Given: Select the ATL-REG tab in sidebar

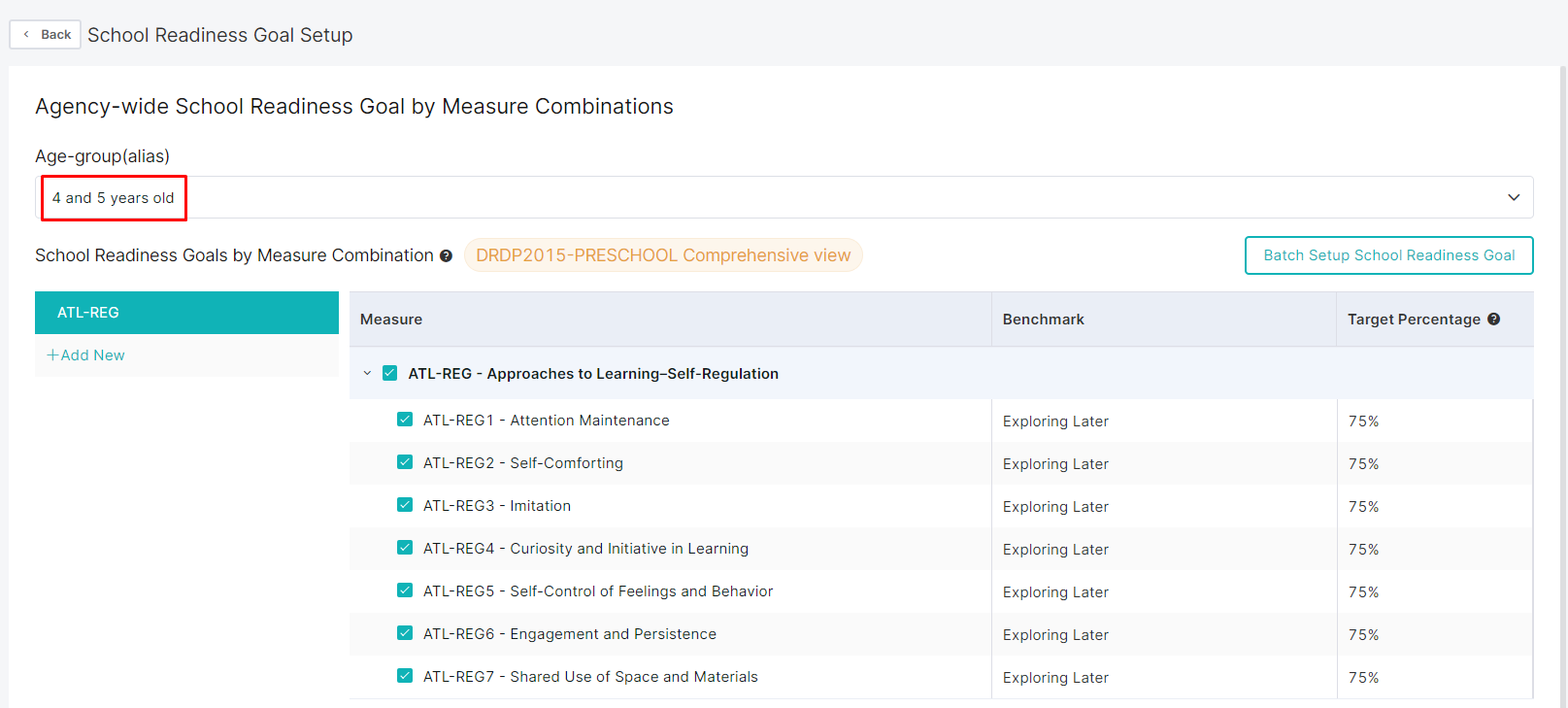Looking at the screenshot, I should [186, 313].
